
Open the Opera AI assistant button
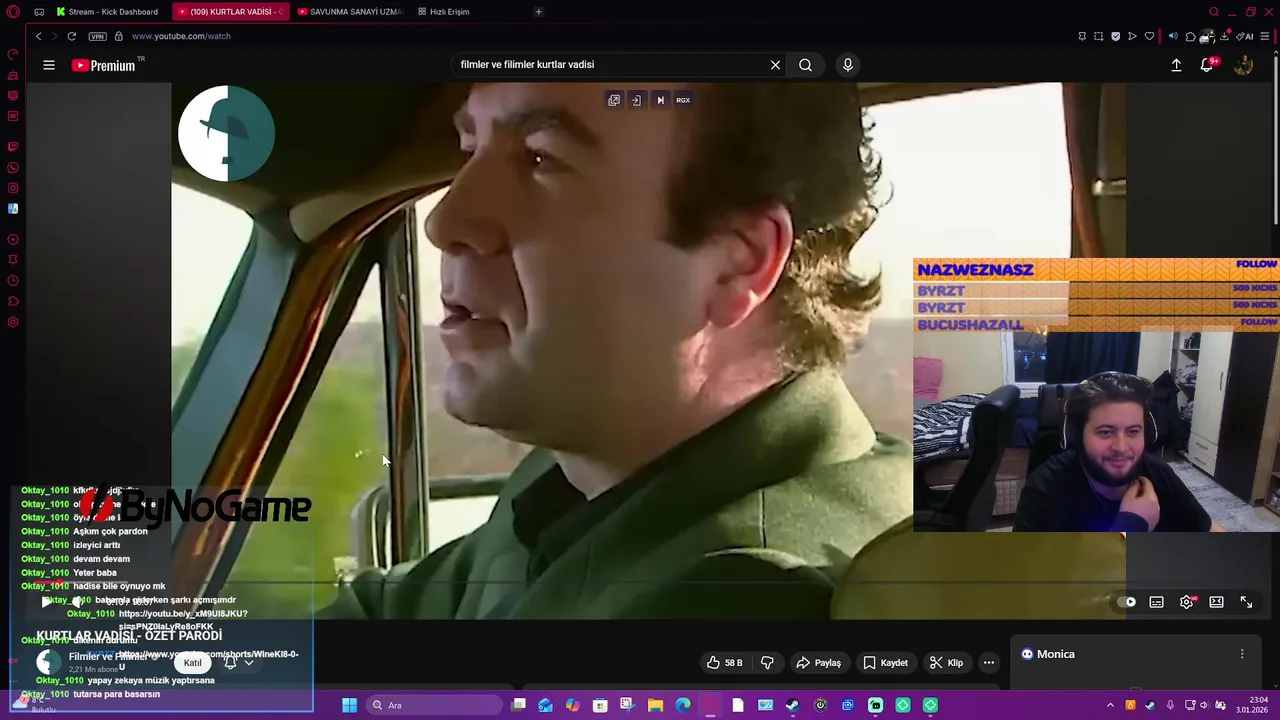tap(1246, 36)
